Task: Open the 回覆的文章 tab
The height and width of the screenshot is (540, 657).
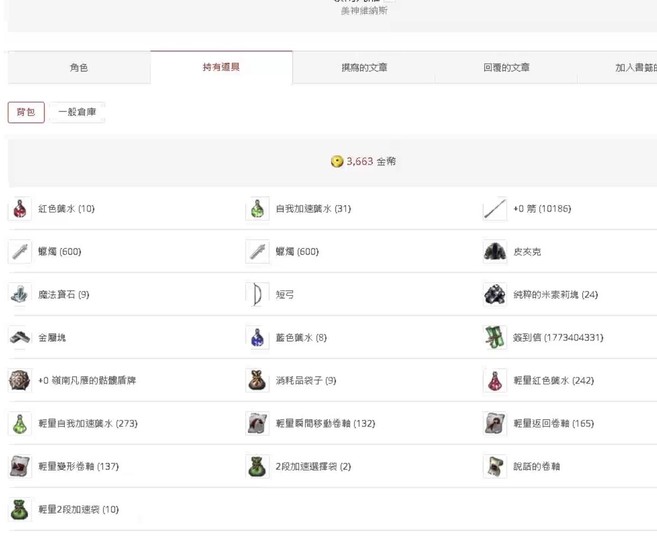Action: (506, 68)
